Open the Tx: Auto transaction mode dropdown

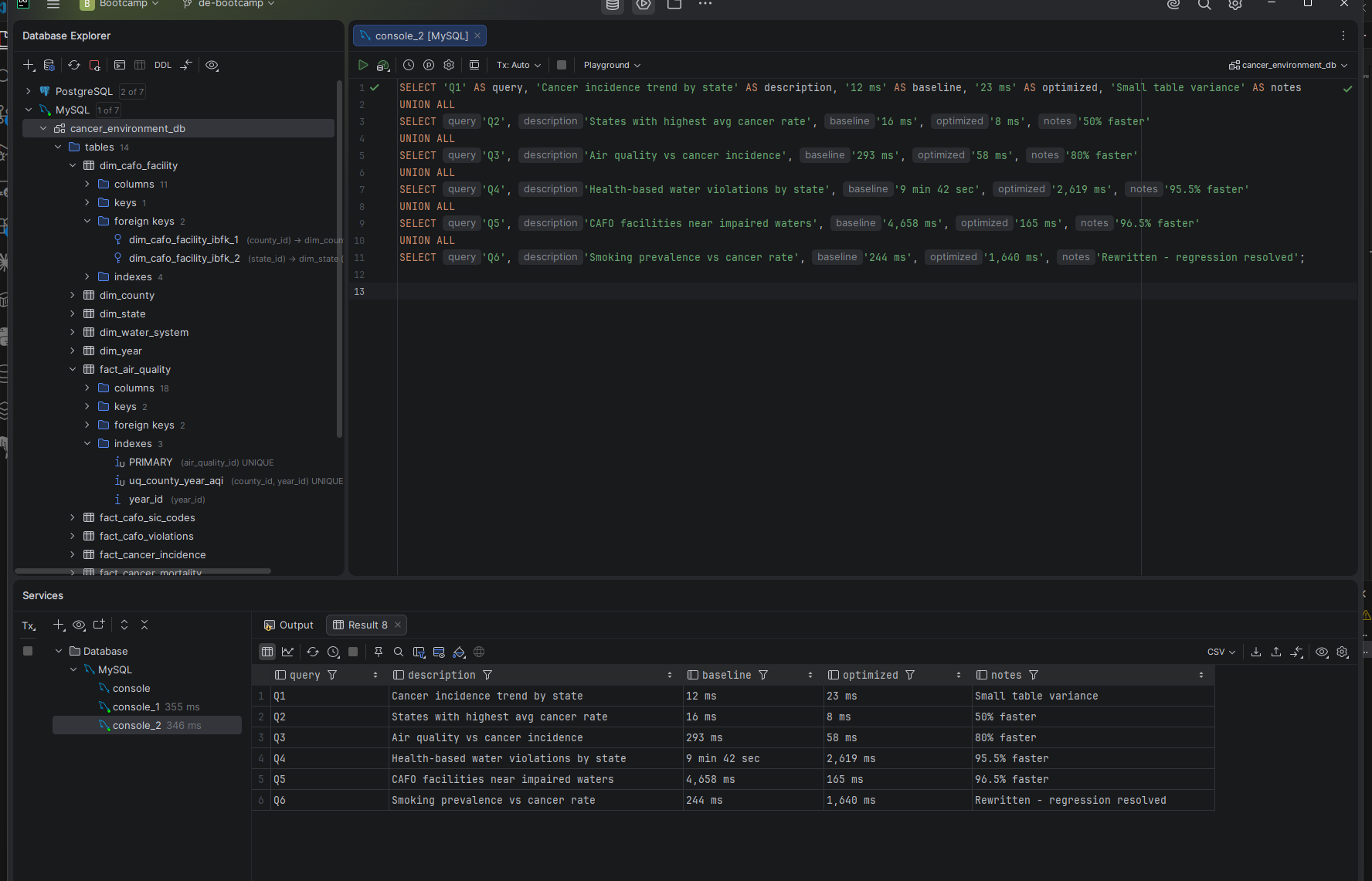518,66
